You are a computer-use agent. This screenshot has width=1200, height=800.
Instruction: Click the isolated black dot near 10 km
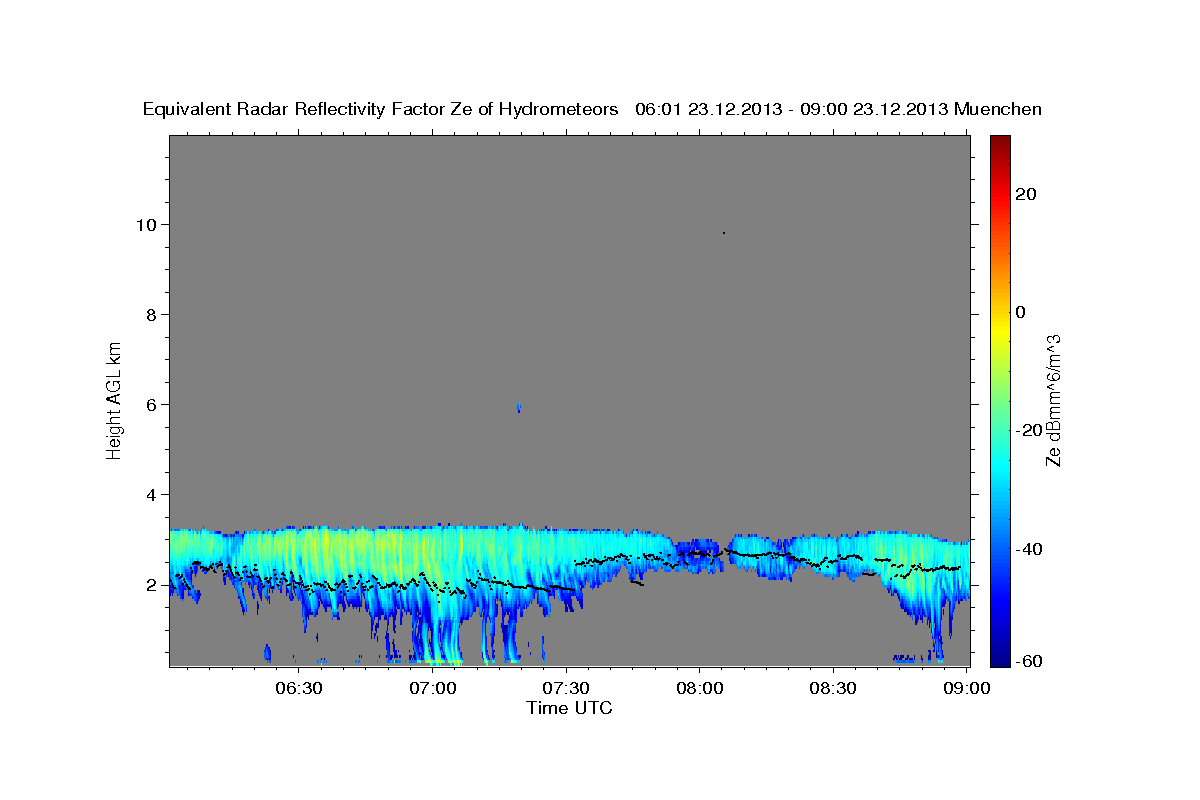click(x=723, y=233)
